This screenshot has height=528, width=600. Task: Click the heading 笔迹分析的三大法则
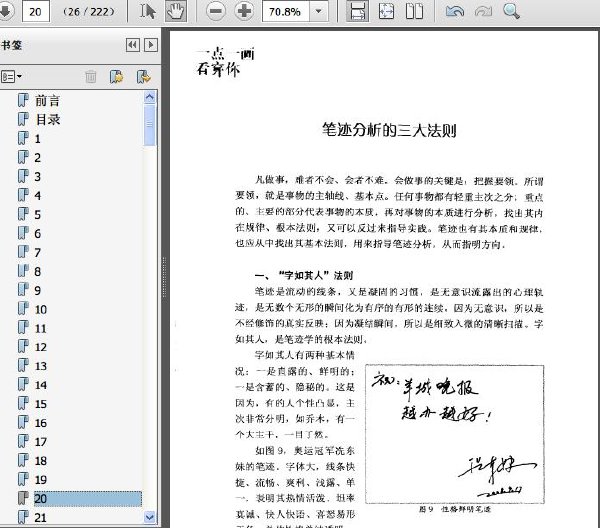pyautogui.click(x=389, y=130)
